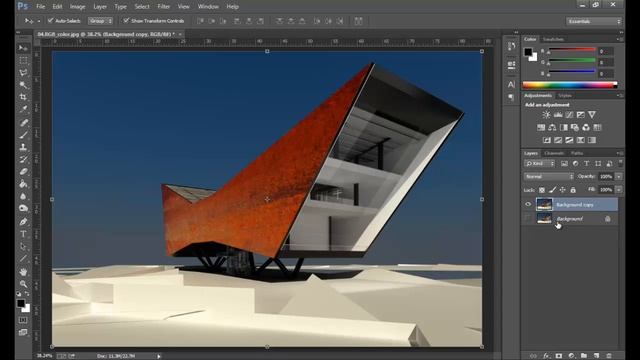
Task: Pick a color from the spectrum ramp
Action: 570,85
